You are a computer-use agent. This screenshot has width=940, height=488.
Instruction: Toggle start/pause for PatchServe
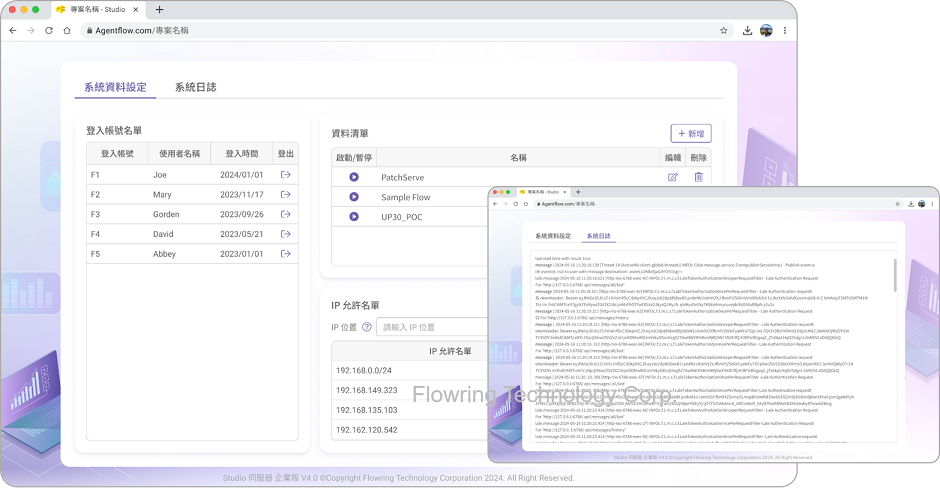pyautogui.click(x=354, y=177)
